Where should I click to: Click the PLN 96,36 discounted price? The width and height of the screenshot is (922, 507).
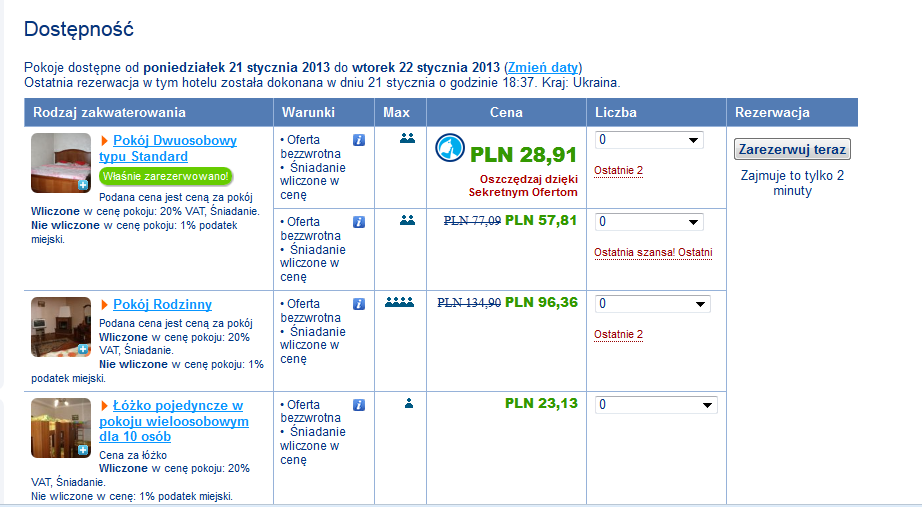(542, 302)
